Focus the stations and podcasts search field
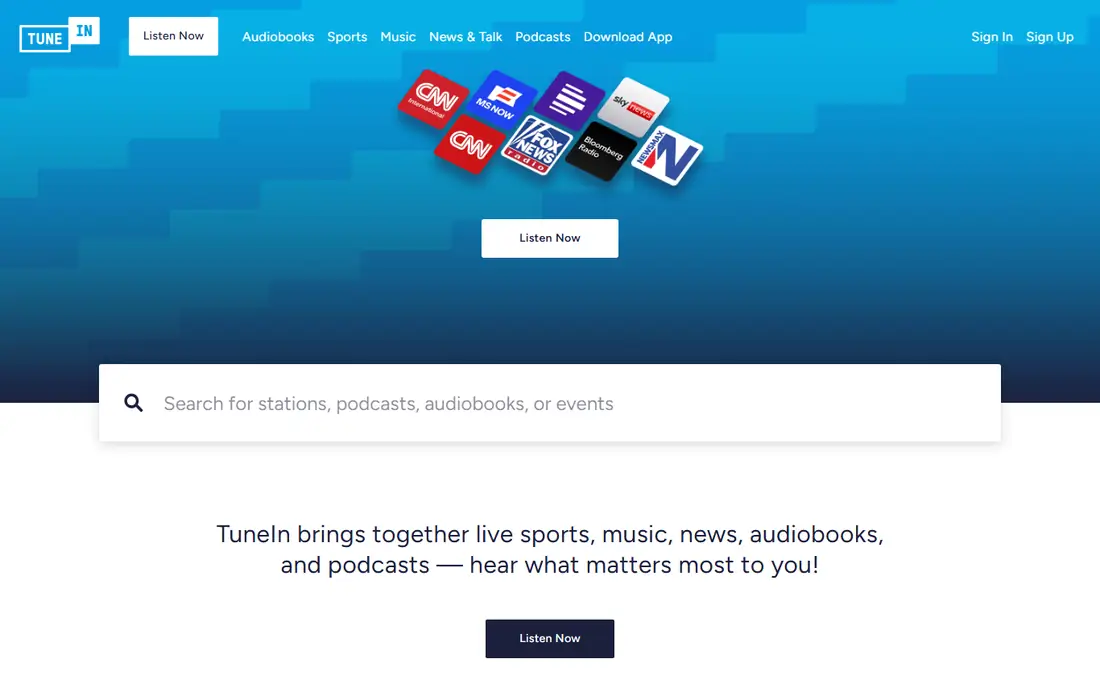 click(x=550, y=403)
